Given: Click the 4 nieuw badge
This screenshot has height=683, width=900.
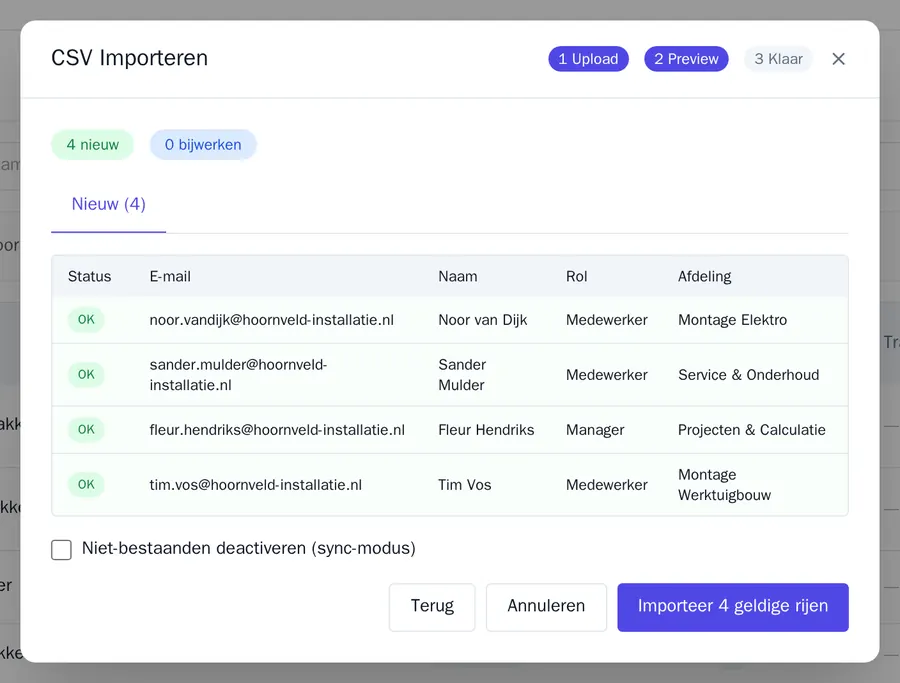Looking at the screenshot, I should click(92, 145).
